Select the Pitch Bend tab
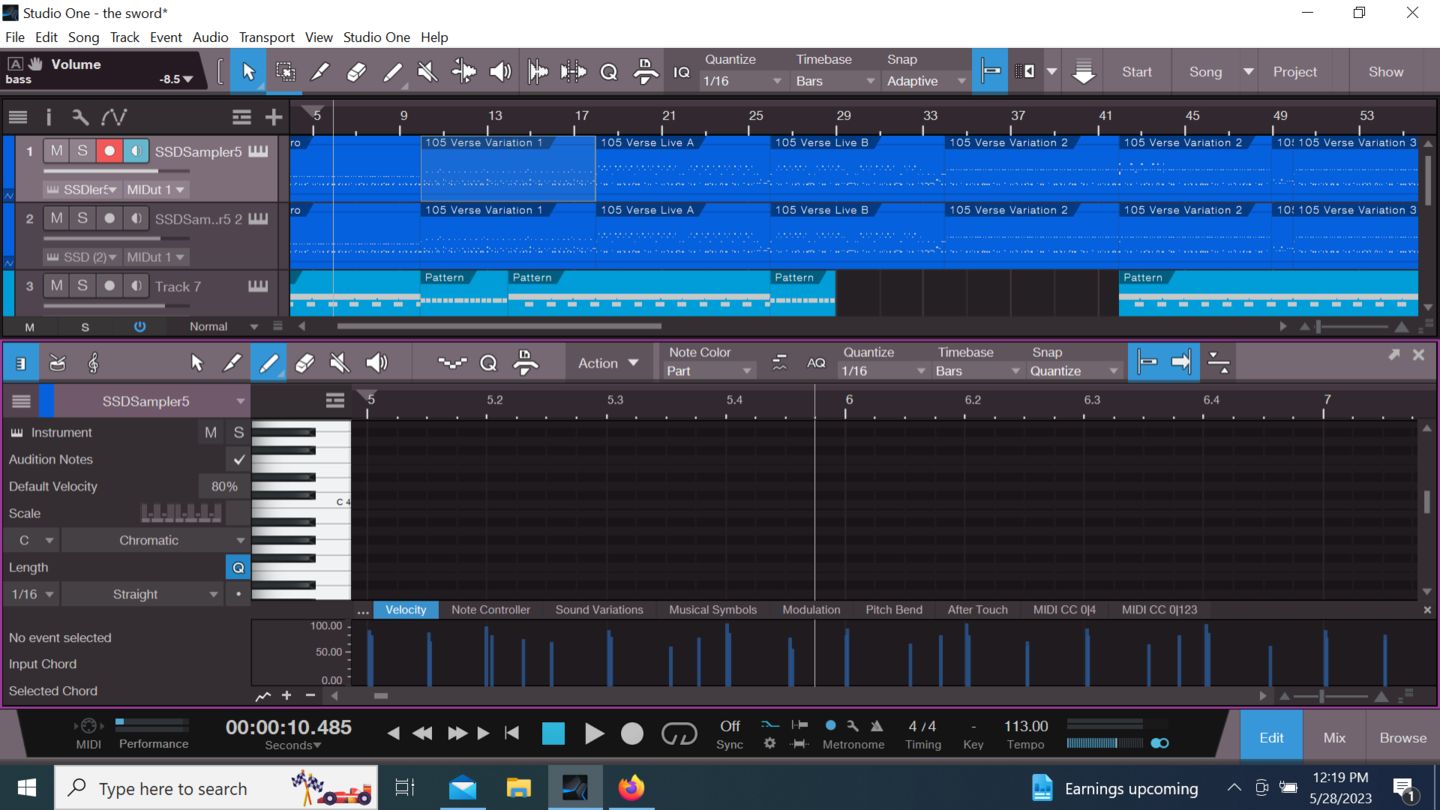The width and height of the screenshot is (1440, 810). (894, 610)
